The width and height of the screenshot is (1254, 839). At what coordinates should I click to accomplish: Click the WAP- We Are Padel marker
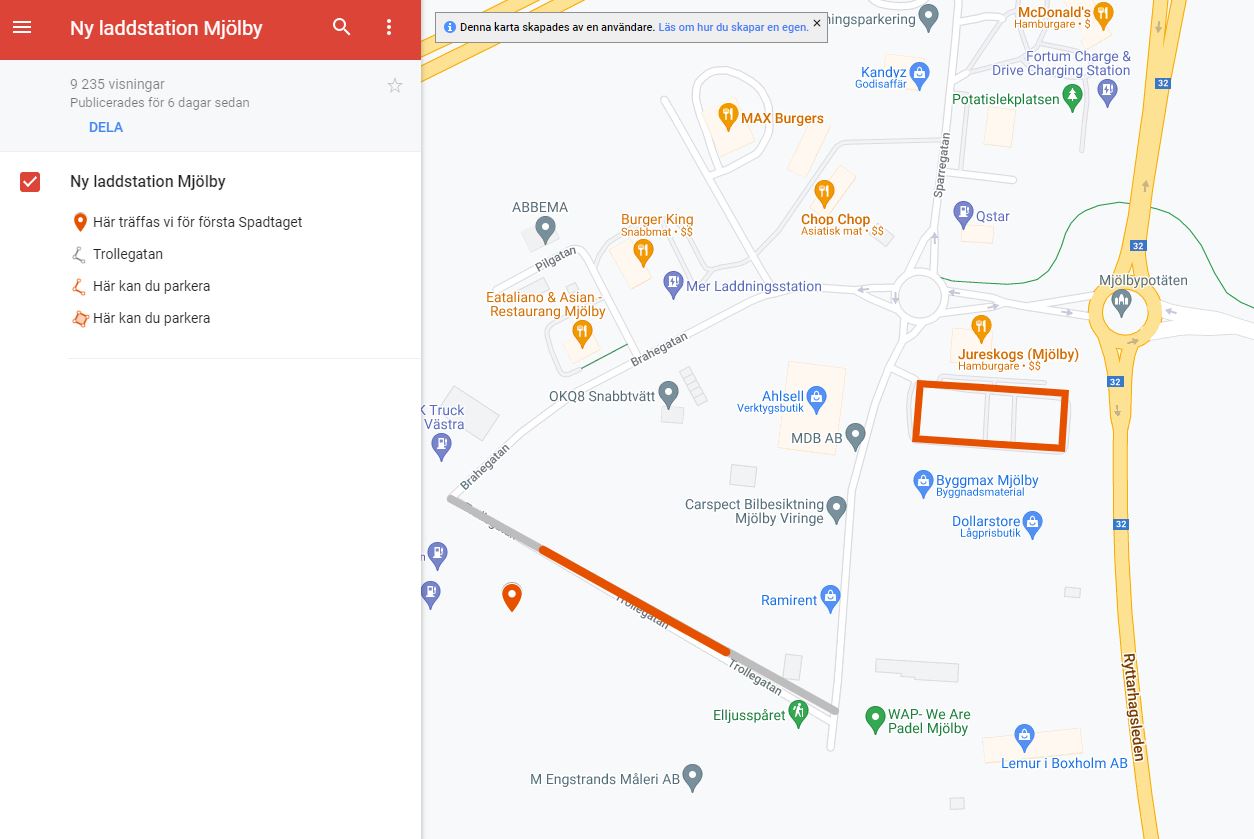pyautogui.click(x=874, y=716)
